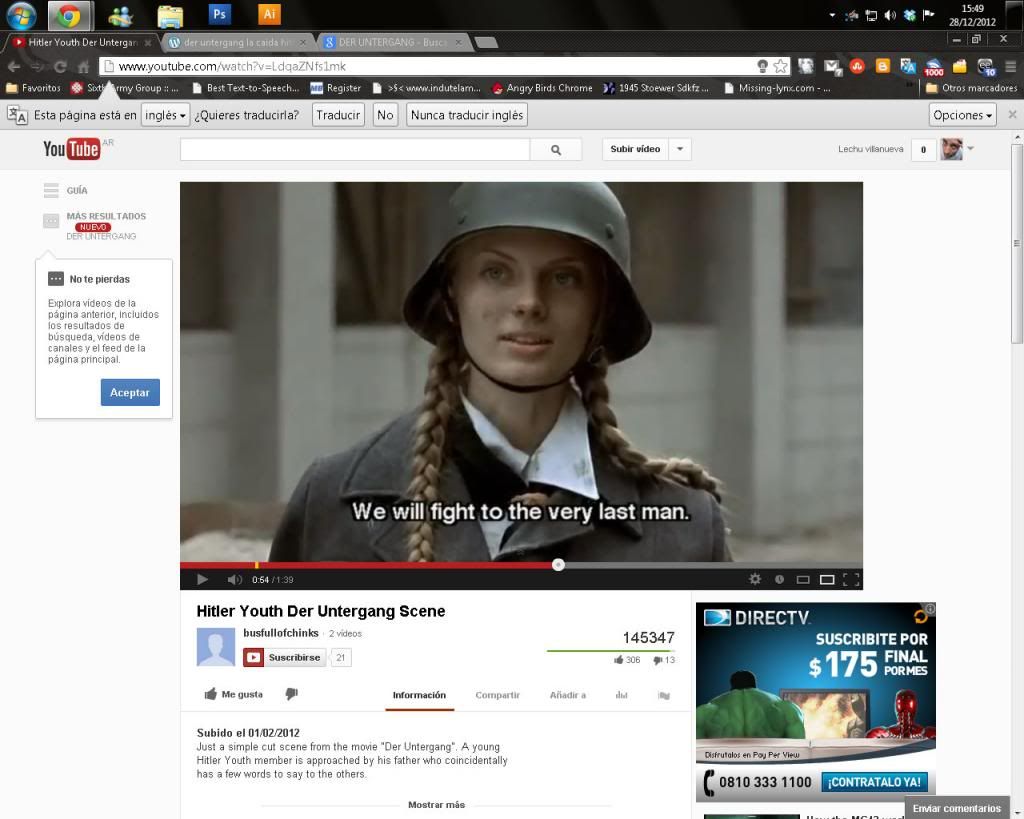The height and width of the screenshot is (819, 1024).
Task: Open the Chrome menu hamburger icon
Action: (x=1011, y=66)
